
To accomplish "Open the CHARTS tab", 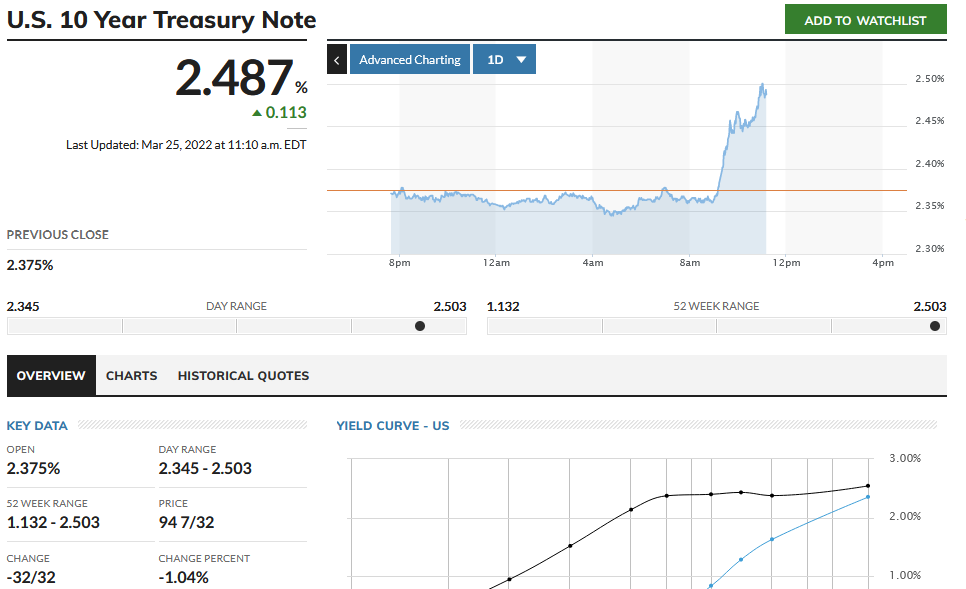I will pos(131,375).
